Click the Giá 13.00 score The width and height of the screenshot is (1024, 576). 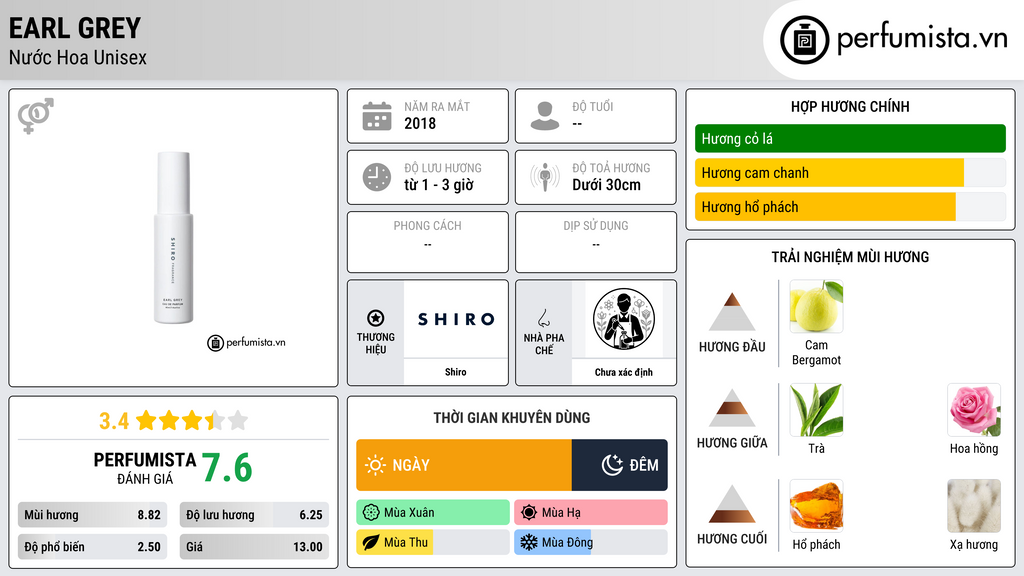point(254,547)
